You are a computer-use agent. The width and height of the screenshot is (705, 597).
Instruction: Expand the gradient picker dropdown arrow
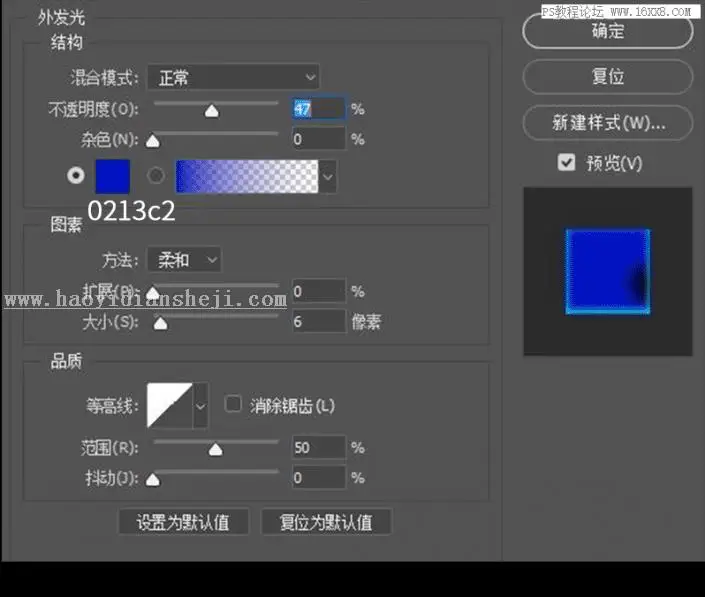(x=328, y=177)
